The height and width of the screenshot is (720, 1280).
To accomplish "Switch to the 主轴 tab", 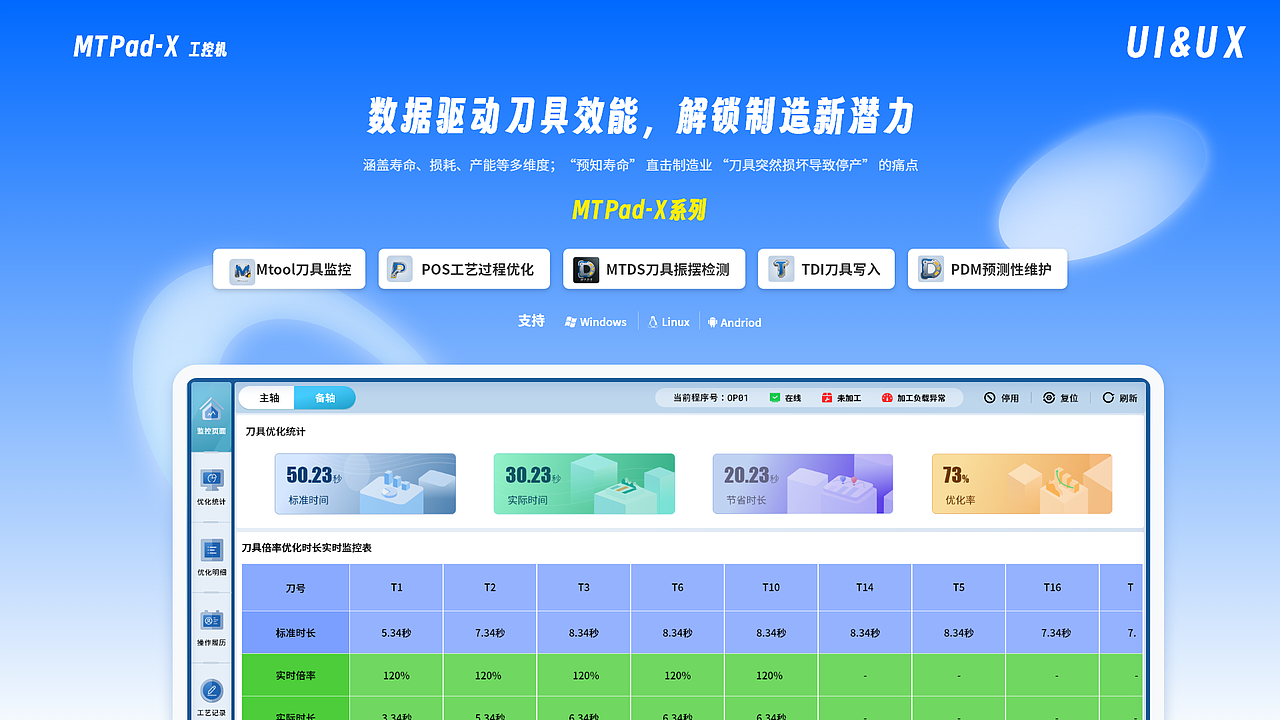I will [268, 398].
